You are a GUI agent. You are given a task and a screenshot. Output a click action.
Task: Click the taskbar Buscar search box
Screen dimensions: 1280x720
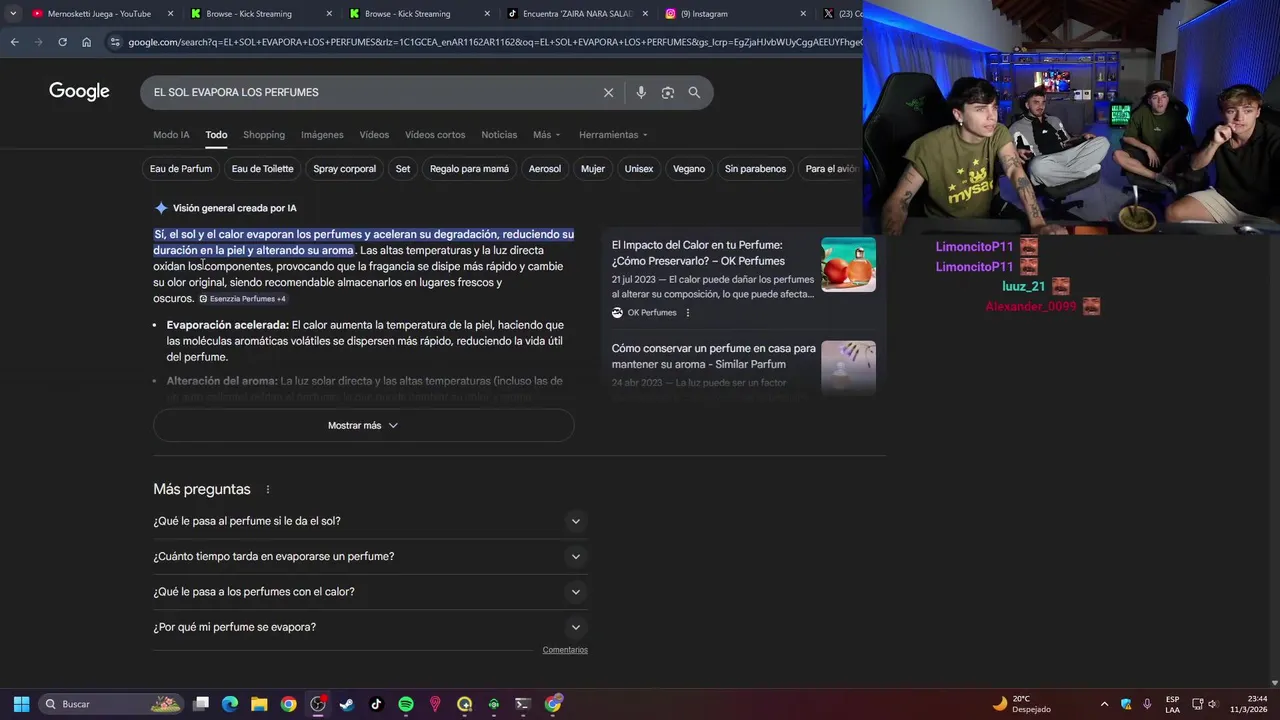pos(113,704)
